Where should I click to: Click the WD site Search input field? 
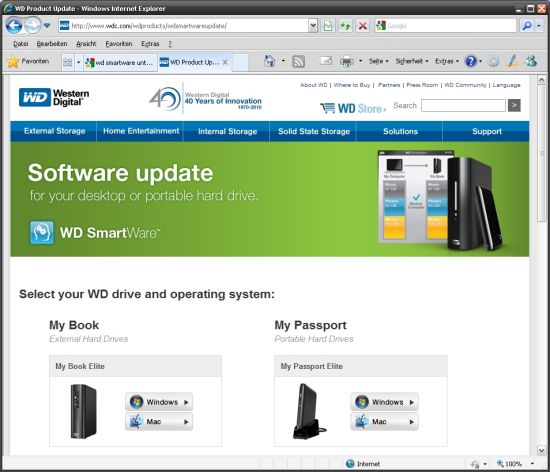point(463,105)
